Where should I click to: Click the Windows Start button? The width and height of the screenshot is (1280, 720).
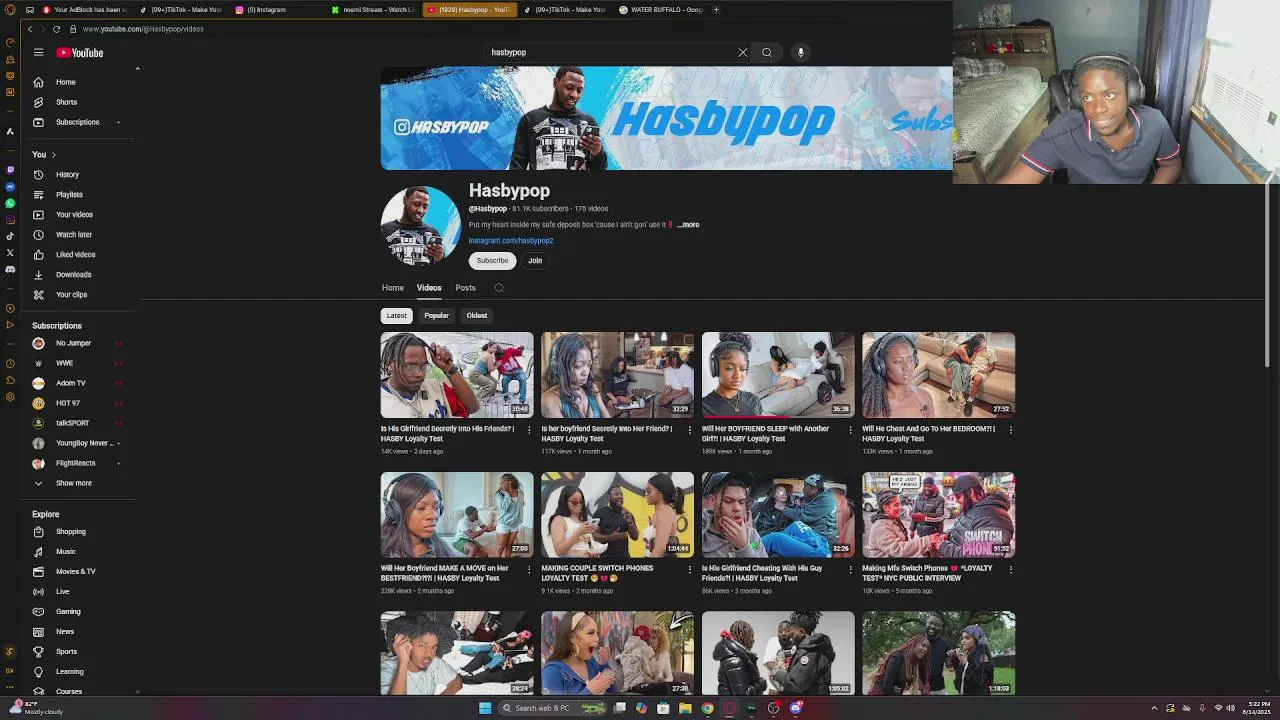tap(485, 708)
